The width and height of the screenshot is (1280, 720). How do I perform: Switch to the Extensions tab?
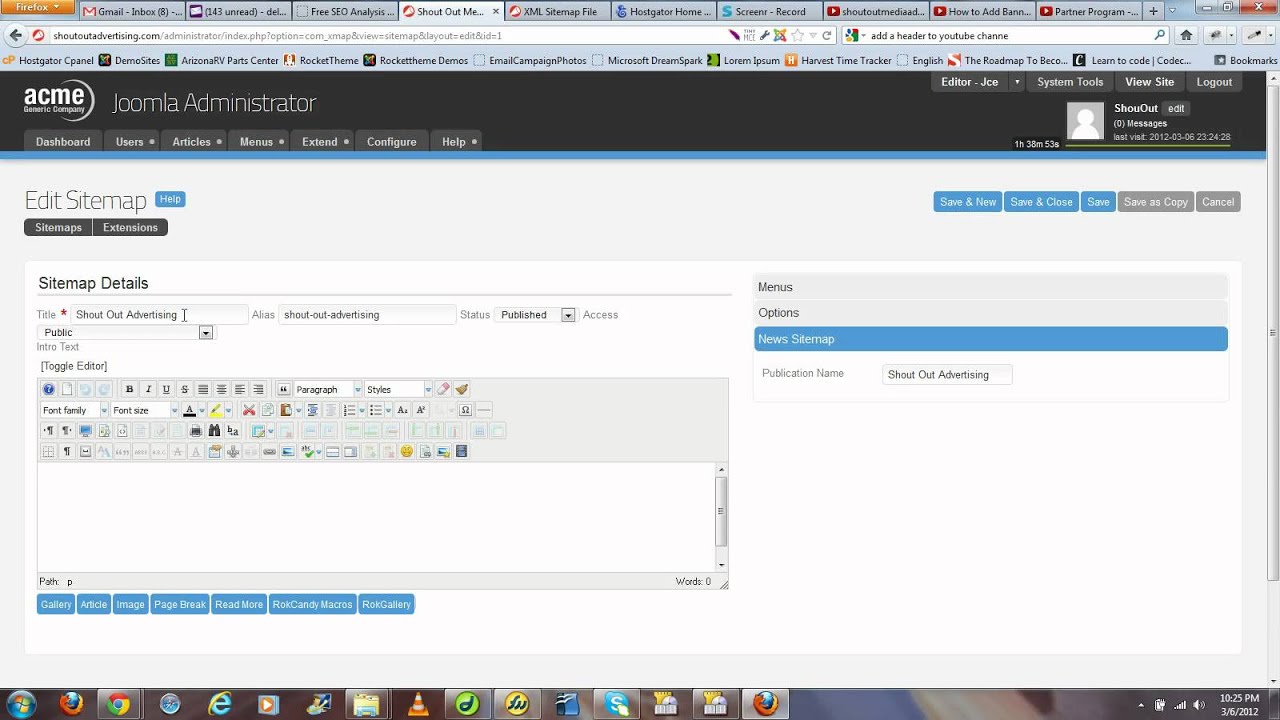pyautogui.click(x=131, y=228)
